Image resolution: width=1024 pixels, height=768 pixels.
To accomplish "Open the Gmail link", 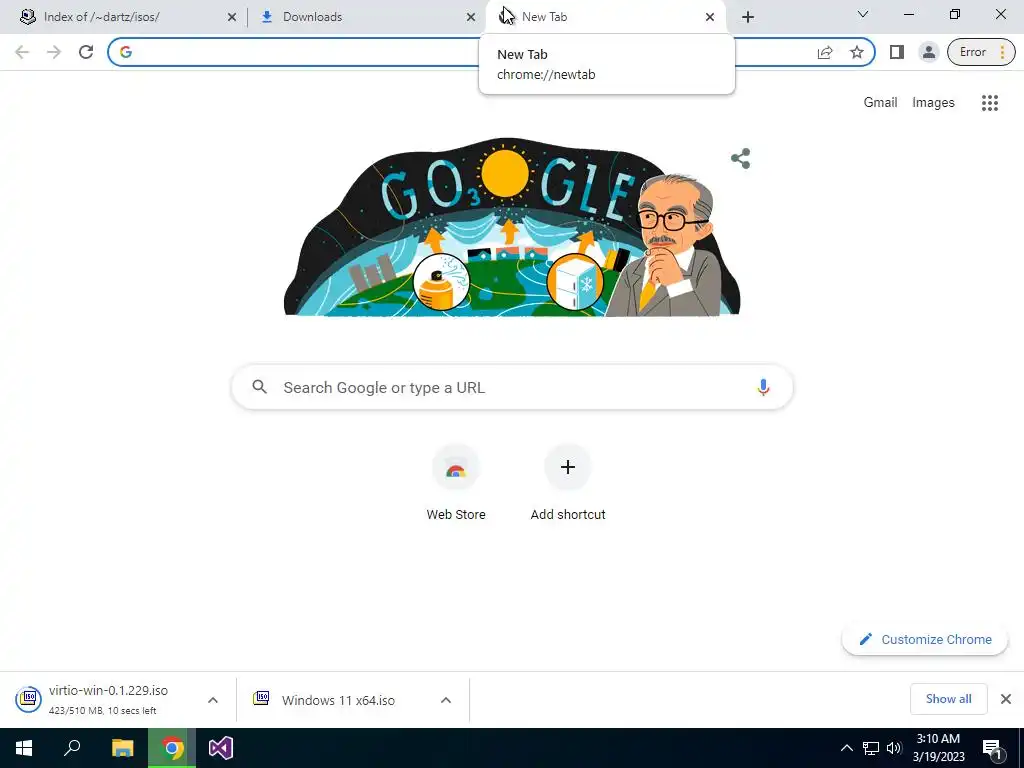I will pos(880,103).
